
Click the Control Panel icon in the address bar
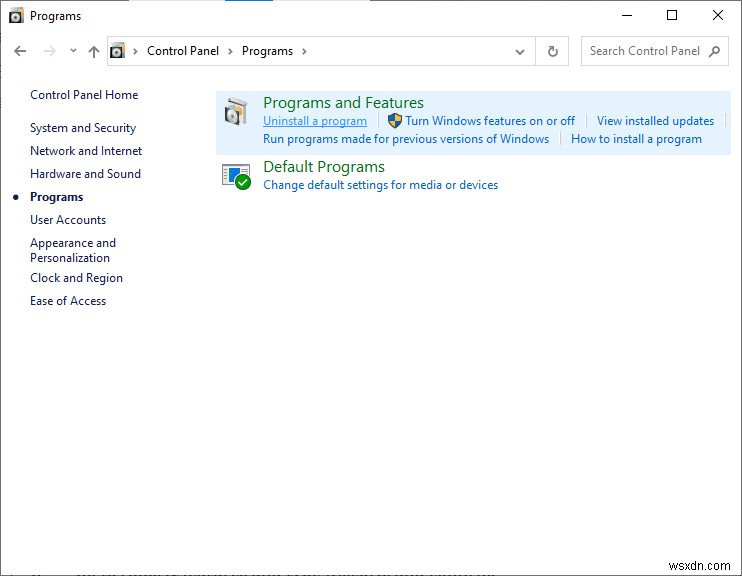[118, 51]
